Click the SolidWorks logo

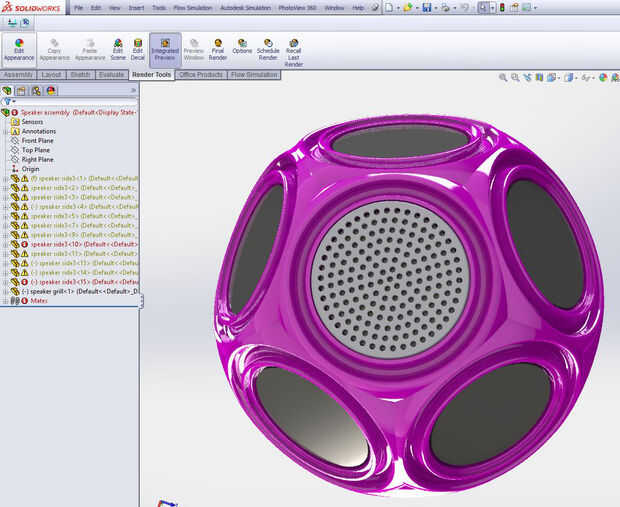[x=32, y=8]
